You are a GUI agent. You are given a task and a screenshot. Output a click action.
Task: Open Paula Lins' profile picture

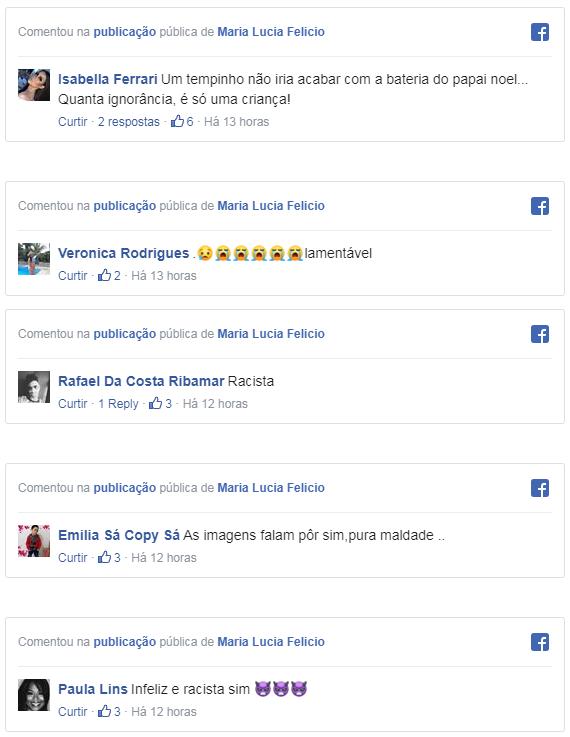[x=34, y=695]
